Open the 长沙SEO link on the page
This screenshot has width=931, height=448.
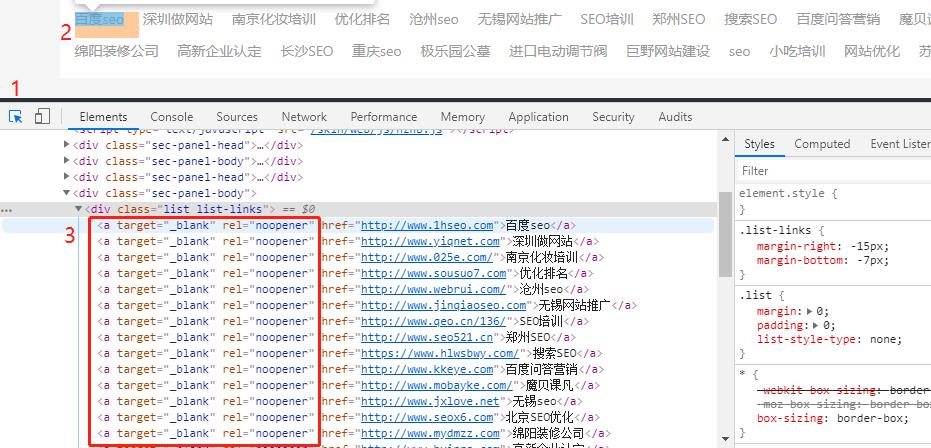[306, 51]
